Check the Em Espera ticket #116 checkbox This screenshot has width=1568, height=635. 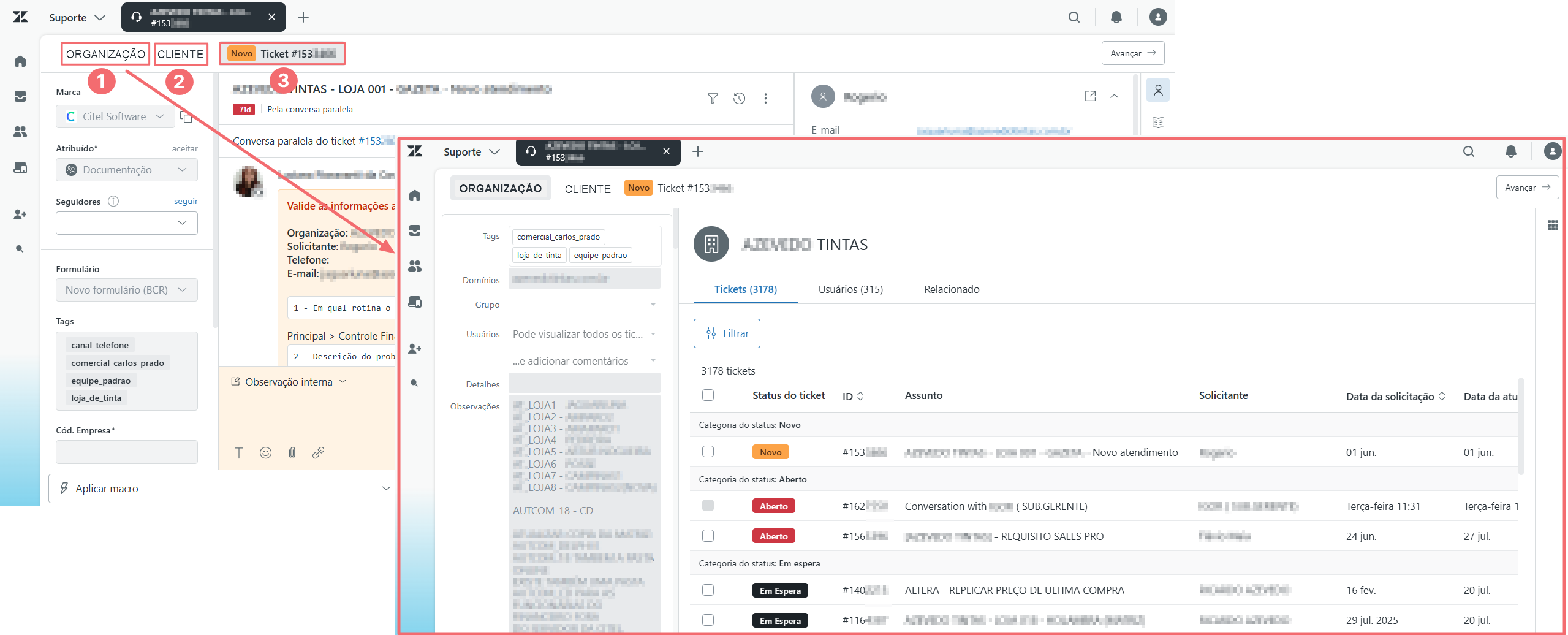(708, 620)
